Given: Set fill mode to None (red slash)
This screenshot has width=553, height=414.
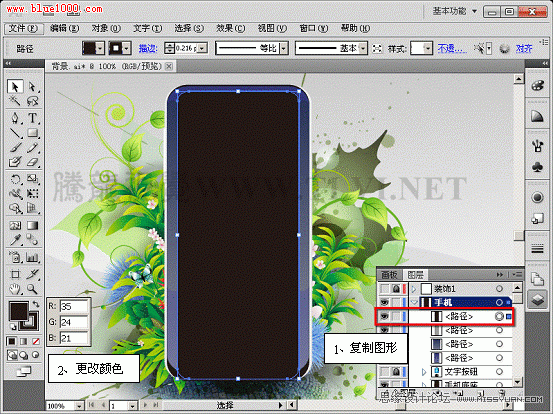Looking at the screenshot, I should pos(36,341).
